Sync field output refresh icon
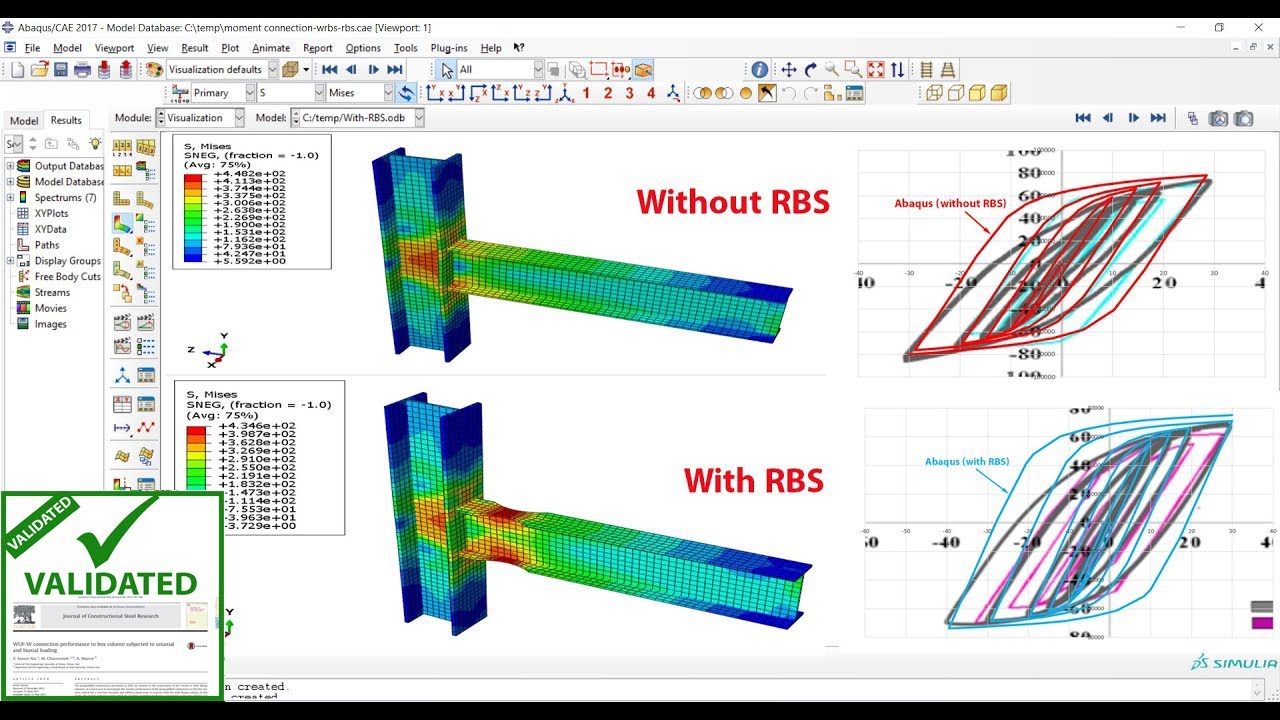This screenshot has width=1280, height=720. click(x=406, y=93)
